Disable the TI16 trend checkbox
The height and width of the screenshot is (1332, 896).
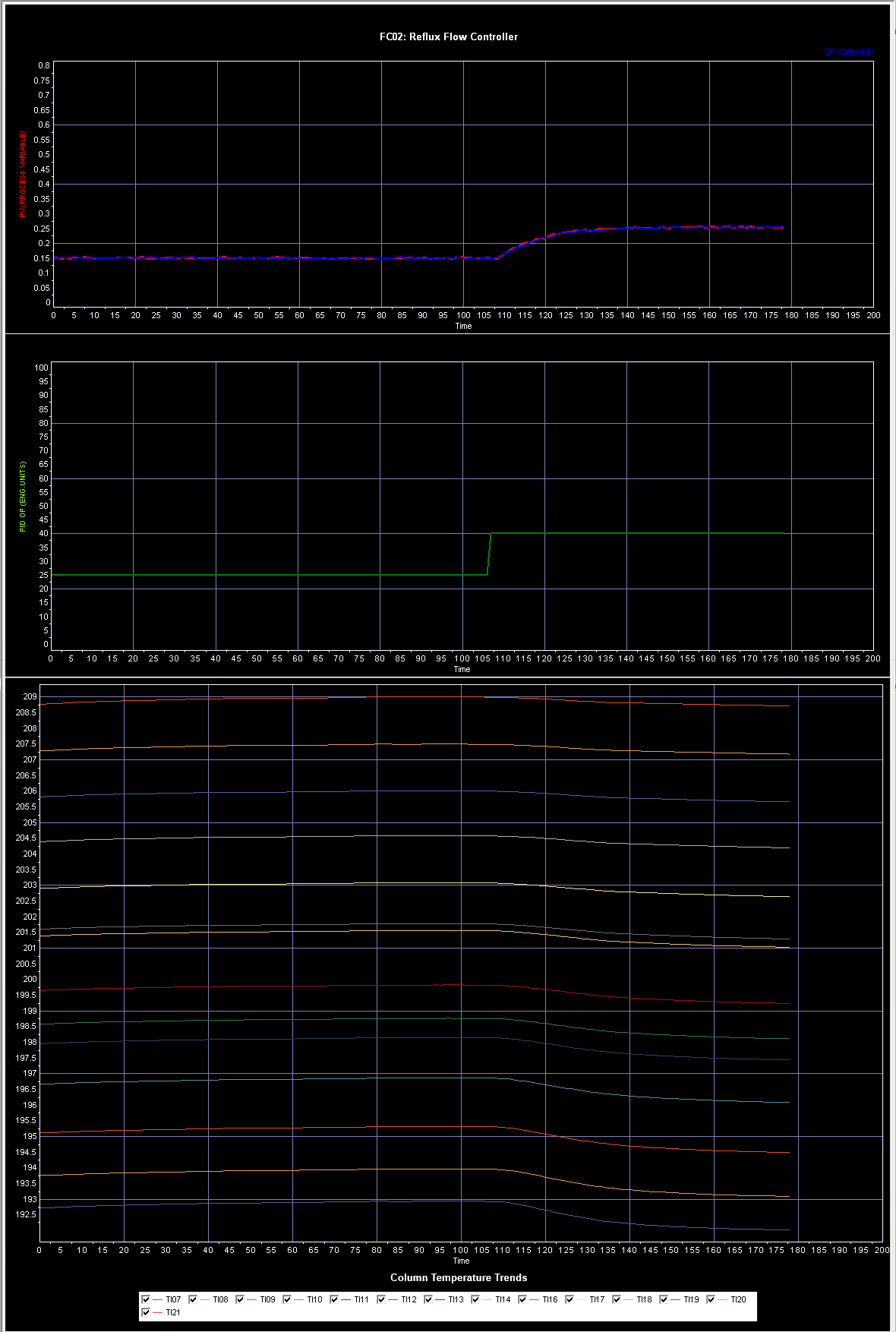tap(522, 1299)
